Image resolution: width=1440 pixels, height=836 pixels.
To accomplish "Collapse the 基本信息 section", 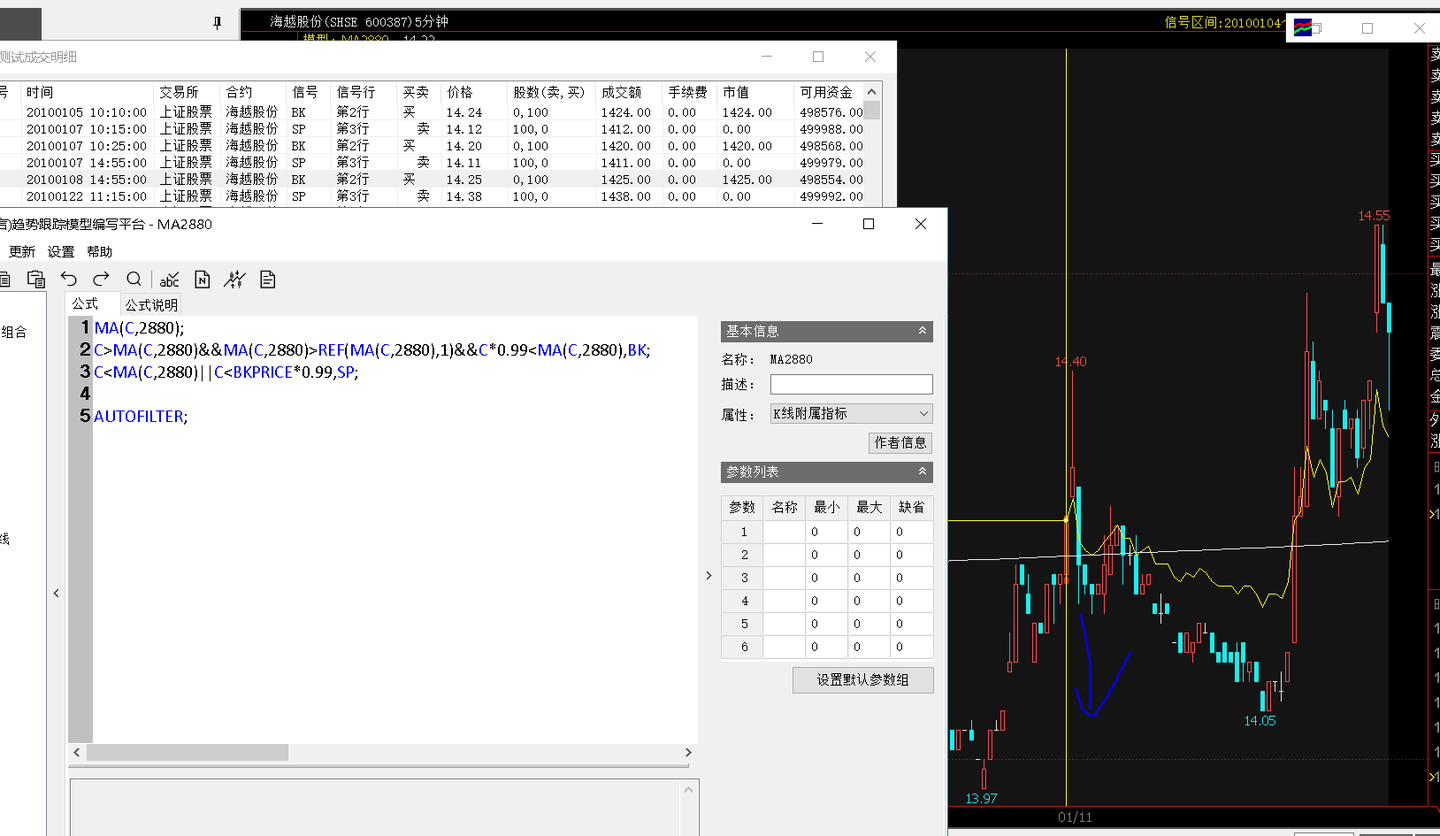I will pos(923,331).
